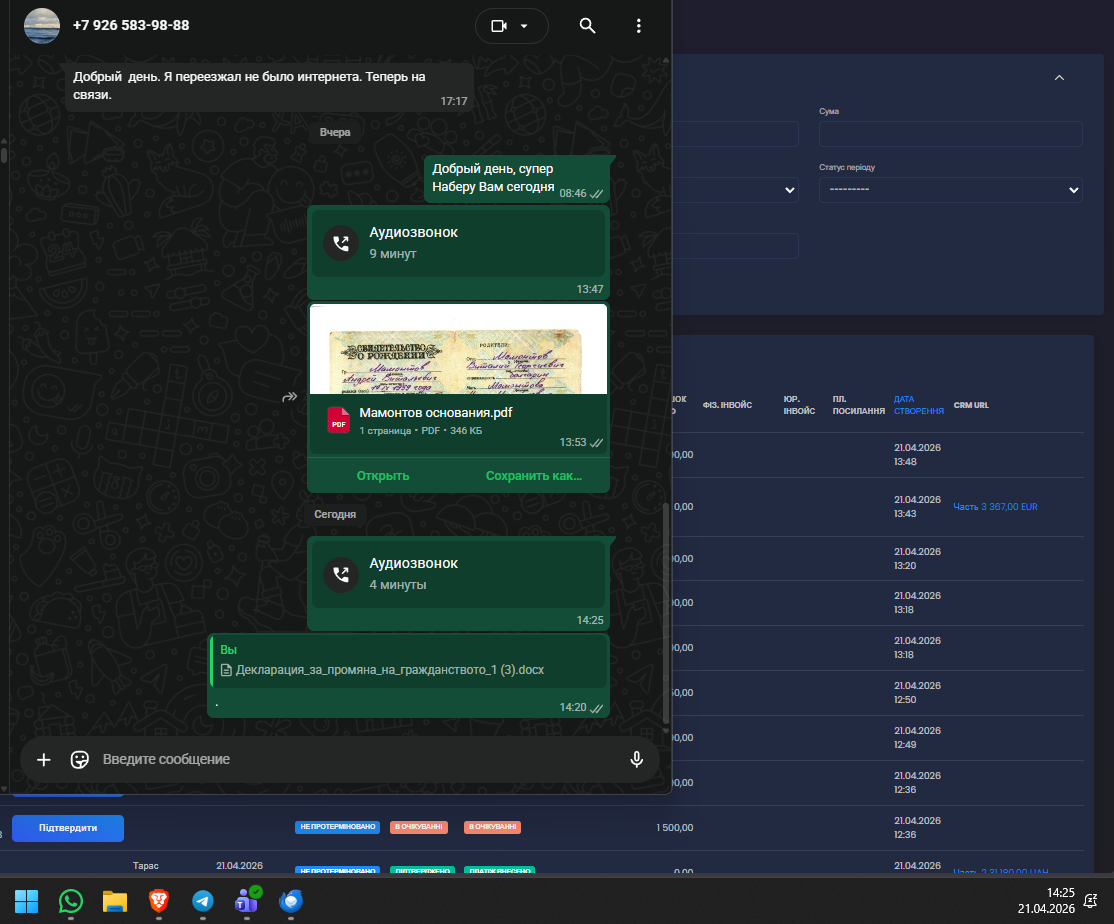The image size is (1114, 924).
Task: Click the Сума input field in CRM
Action: (951, 134)
